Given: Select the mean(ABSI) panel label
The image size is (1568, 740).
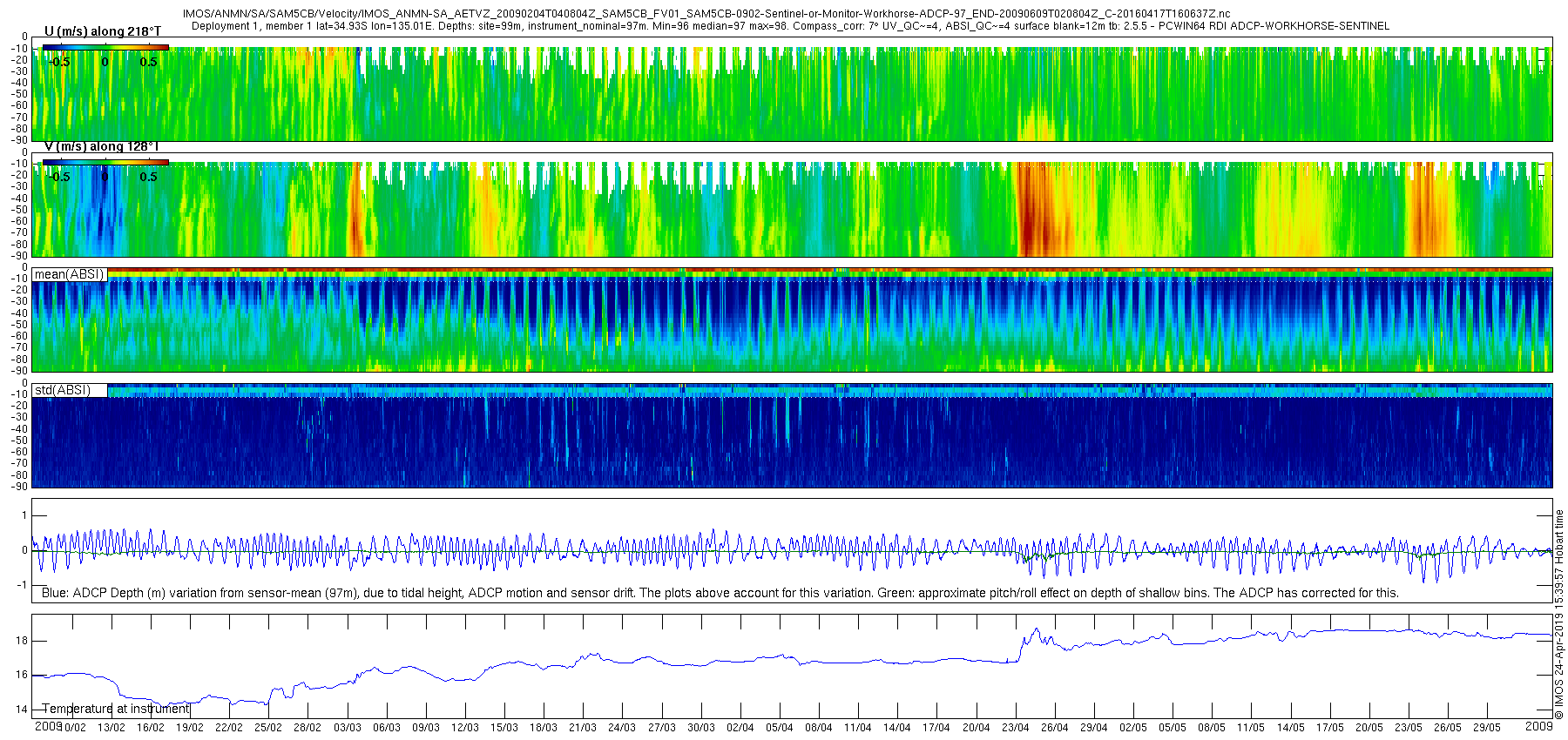Looking at the screenshot, I should [70, 274].
